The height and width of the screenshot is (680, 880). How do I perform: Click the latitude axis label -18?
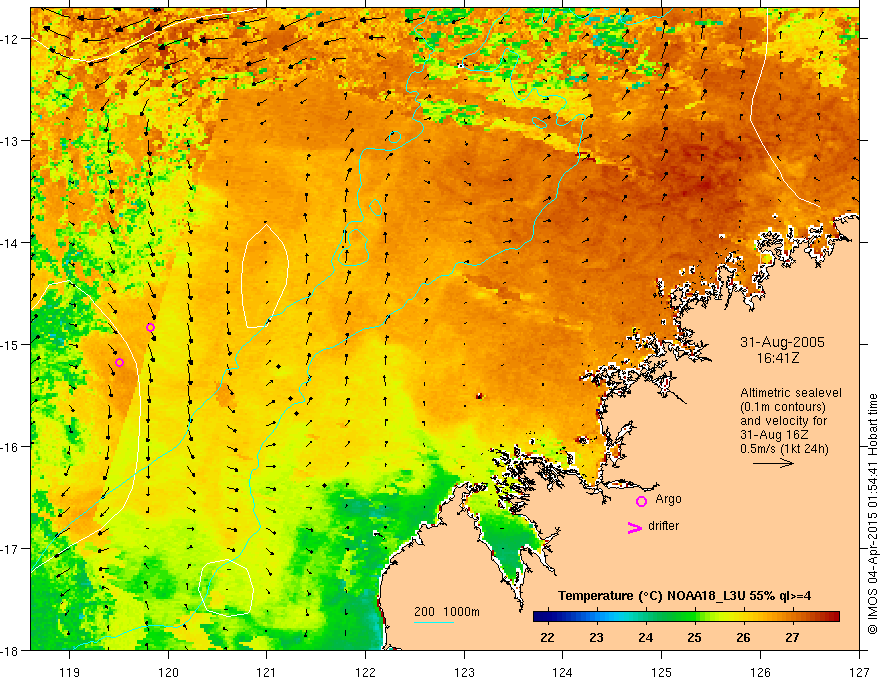[x=11, y=650]
